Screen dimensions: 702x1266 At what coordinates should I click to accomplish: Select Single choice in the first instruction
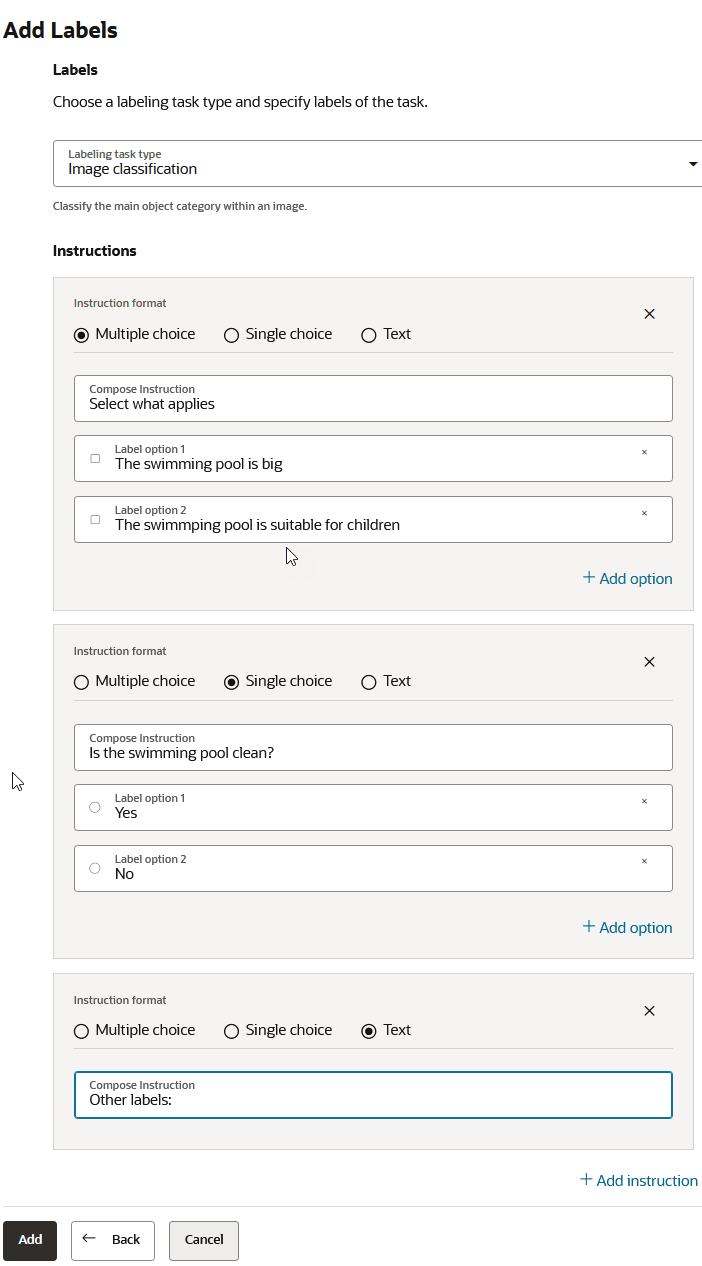pyautogui.click(x=232, y=335)
